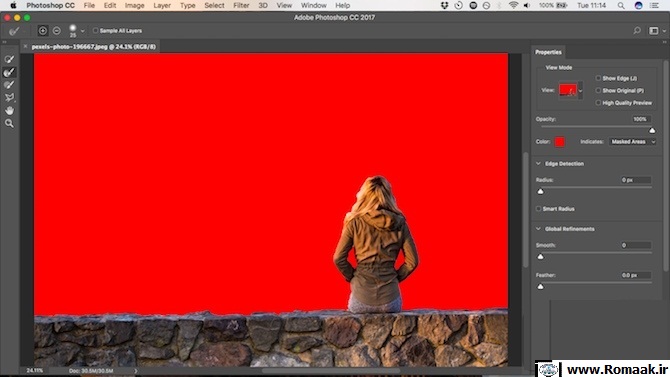Open Spotlight search in menu bar

pyautogui.click(x=621, y=6)
